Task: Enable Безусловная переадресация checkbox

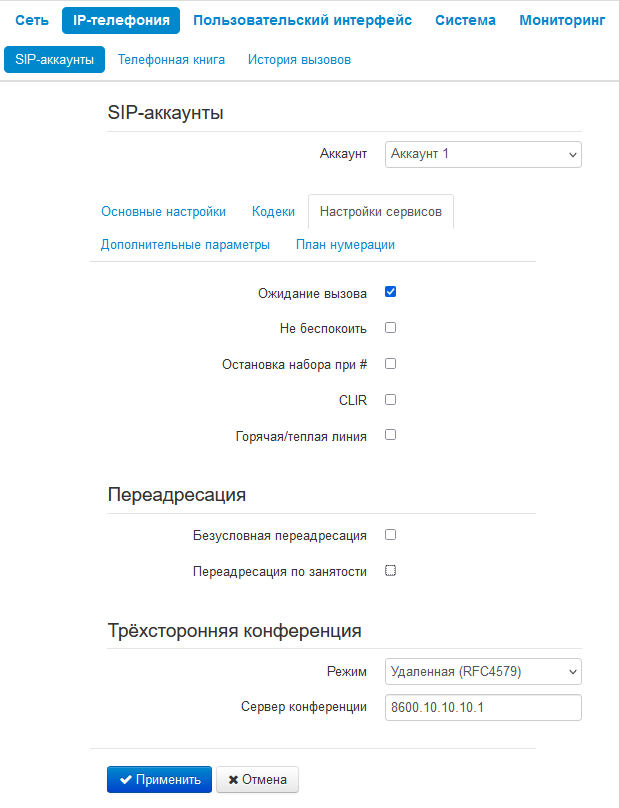Action: coord(391,535)
